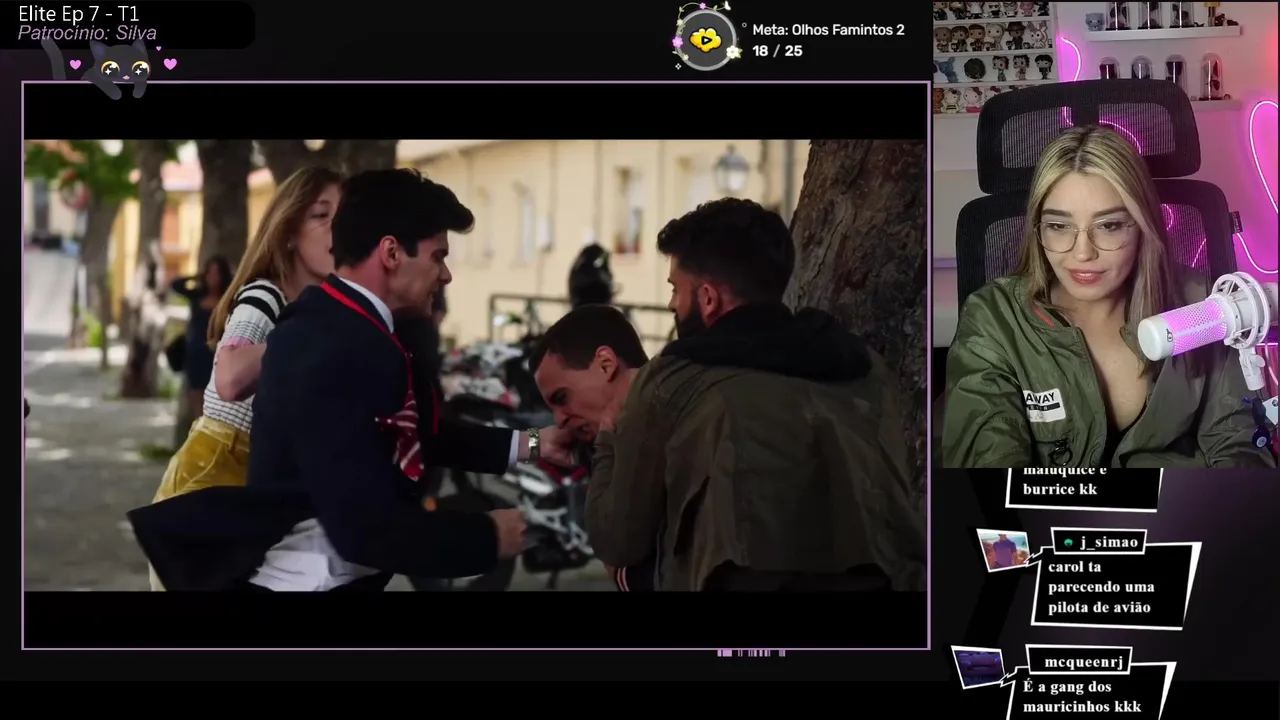Click the chat message 'É a gang dos mauricinhos kkk'
Viewport: 1280px width, 720px height.
point(1082,697)
